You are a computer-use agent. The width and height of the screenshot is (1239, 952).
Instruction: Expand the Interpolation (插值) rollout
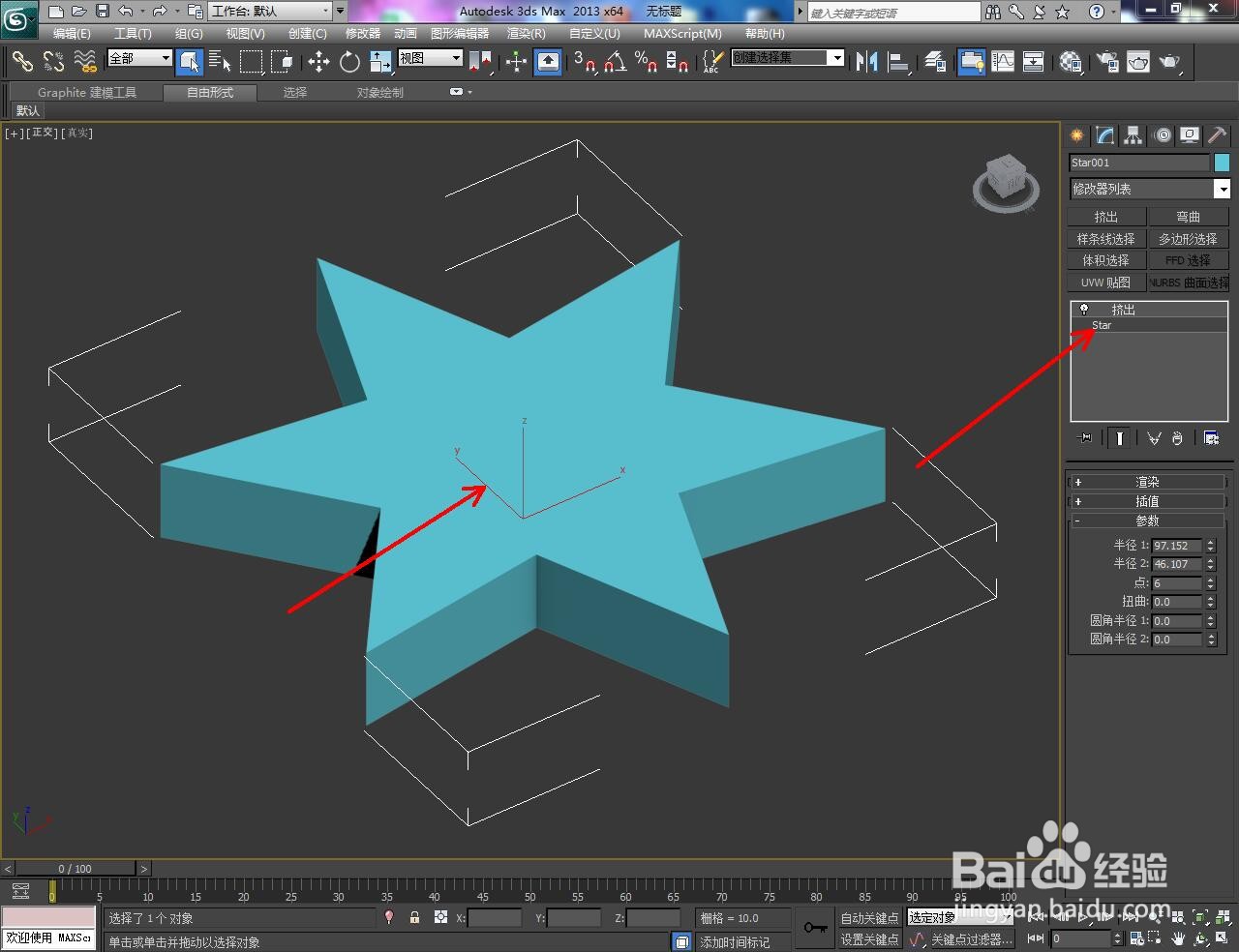point(1147,501)
